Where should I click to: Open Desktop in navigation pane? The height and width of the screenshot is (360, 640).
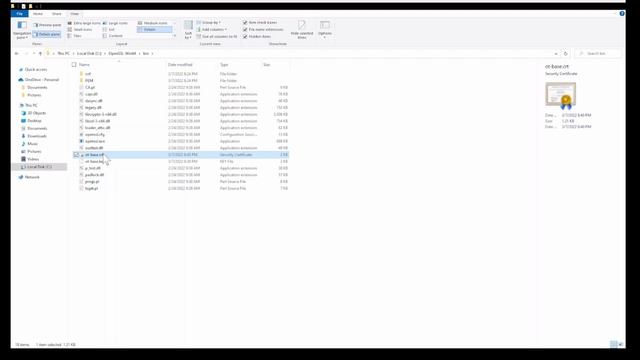(x=31, y=121)
